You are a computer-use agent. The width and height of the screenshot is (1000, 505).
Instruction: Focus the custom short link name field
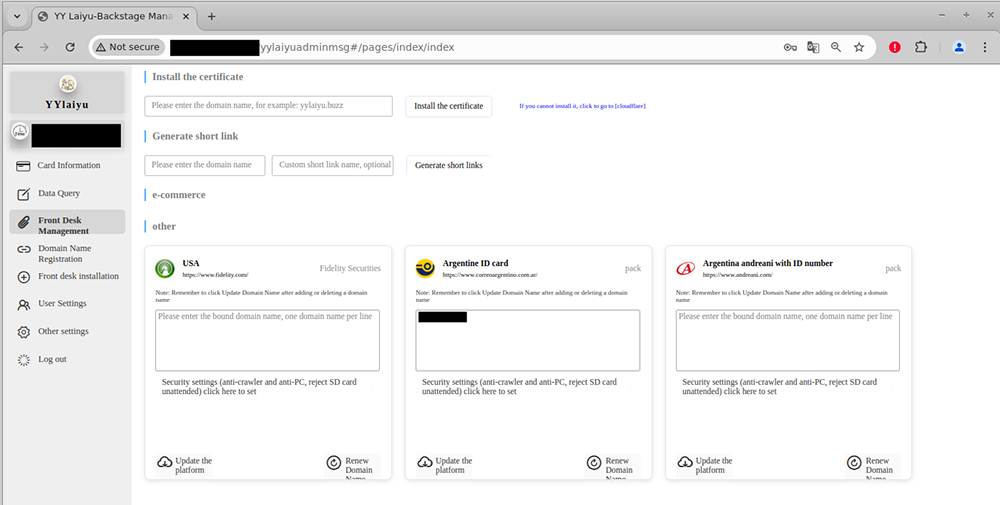[333, 166]
